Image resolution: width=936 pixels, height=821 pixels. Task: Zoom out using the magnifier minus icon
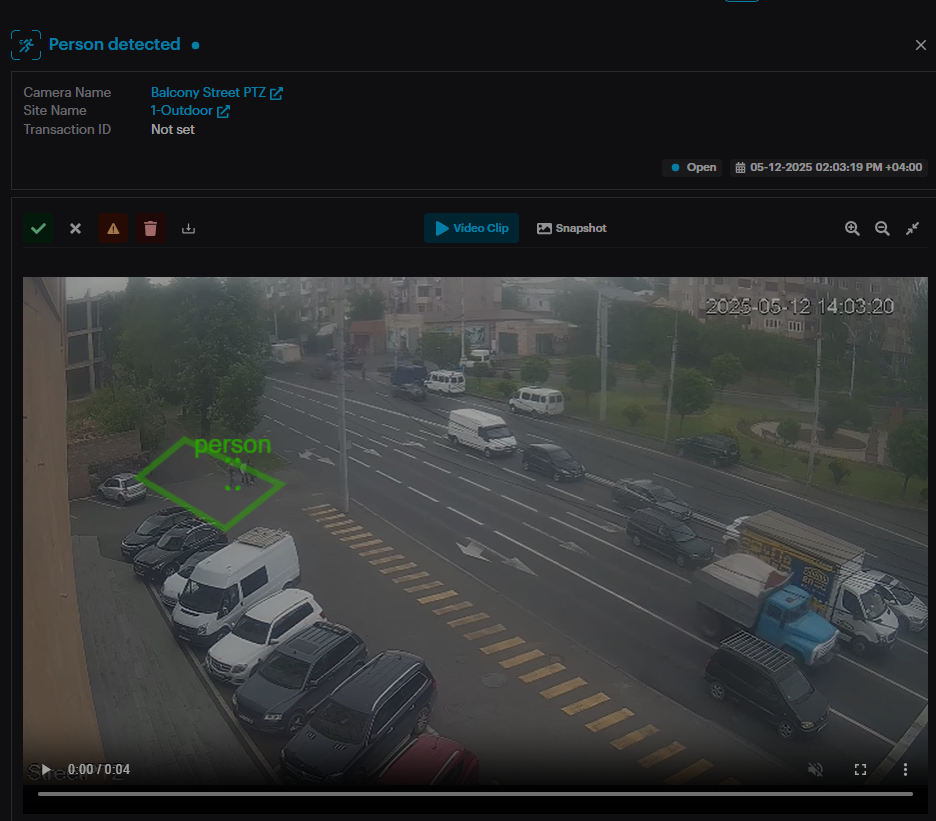coord(882,229)
